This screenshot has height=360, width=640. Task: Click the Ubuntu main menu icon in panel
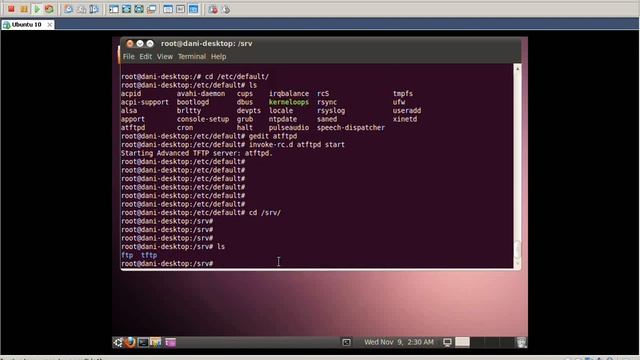click(x=118, y=342)
